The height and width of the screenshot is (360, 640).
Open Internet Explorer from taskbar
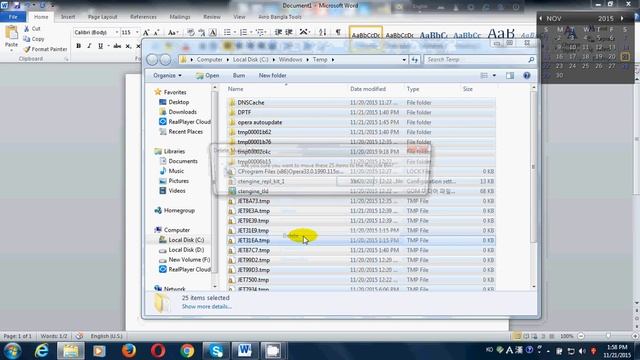(x=41, y=351)
